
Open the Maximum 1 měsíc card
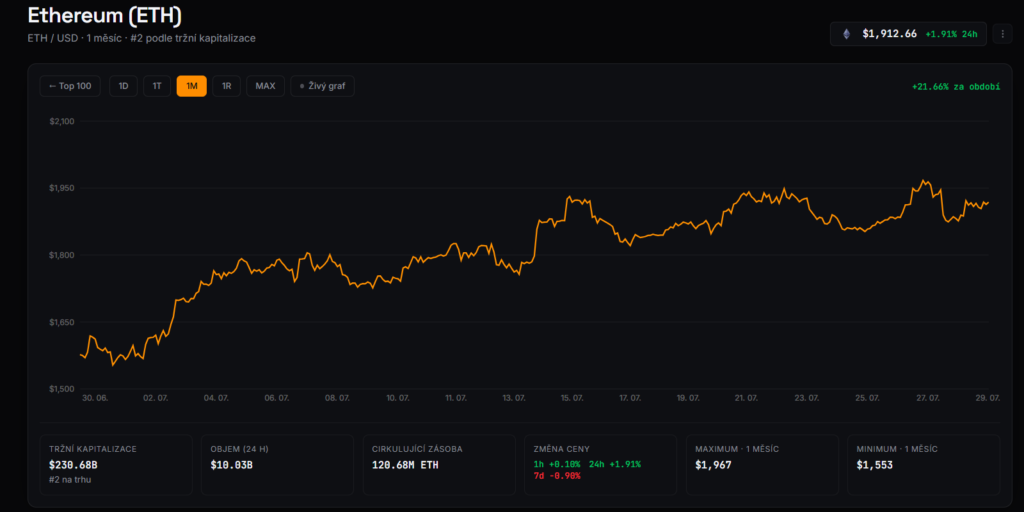pos(762,464)
